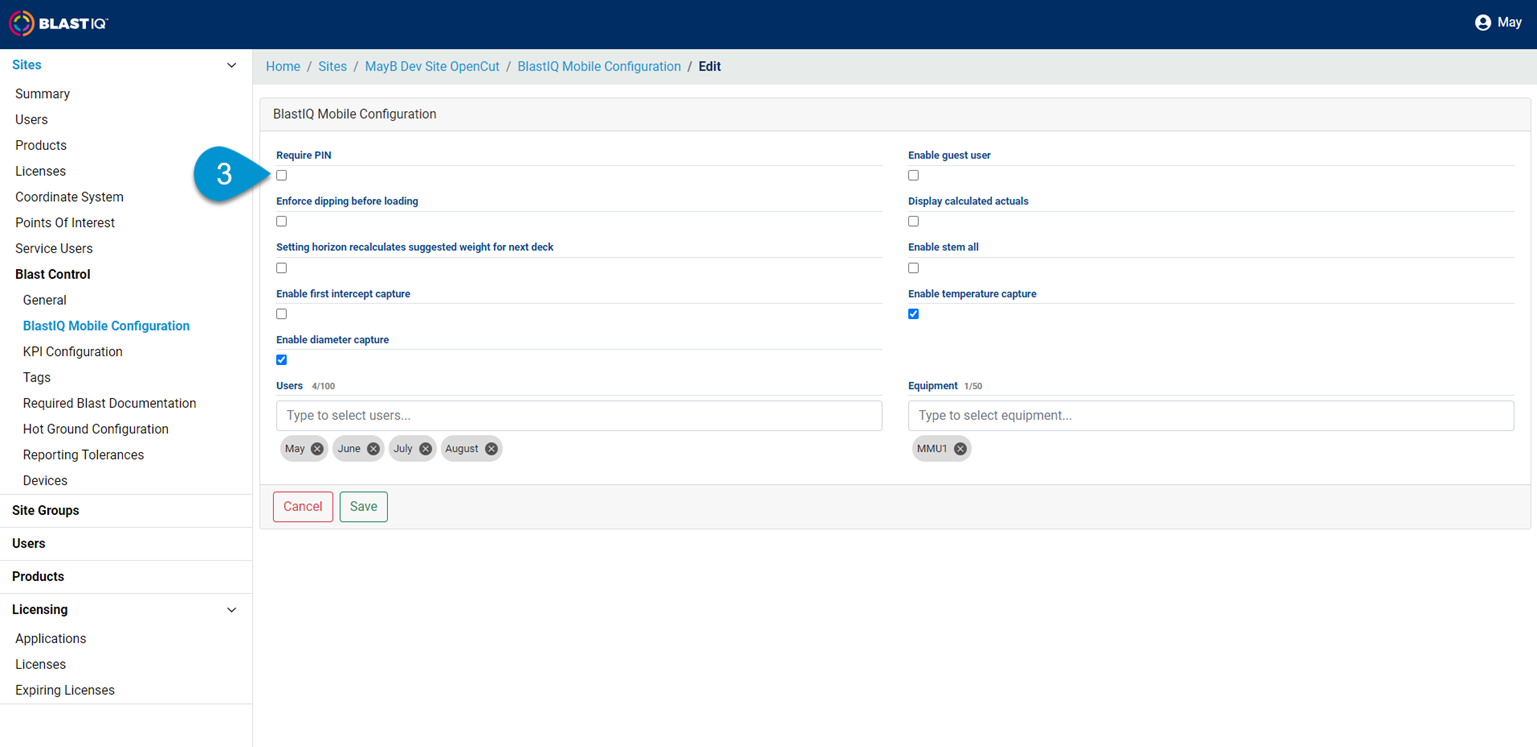The image size is (1537, 747).
Task: Open top-level Users section
Action: click(29, 543)
